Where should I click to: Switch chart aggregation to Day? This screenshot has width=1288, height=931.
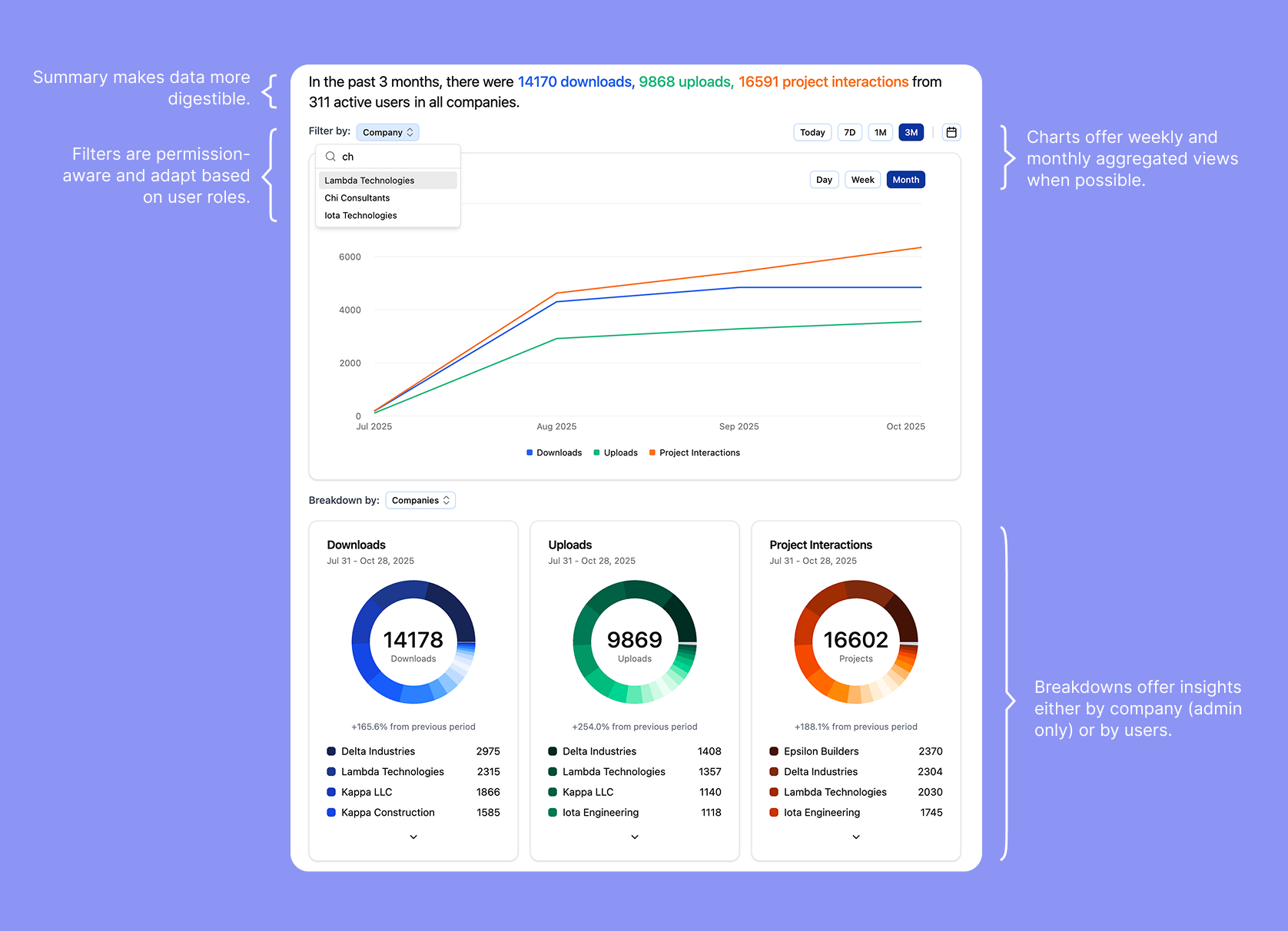(824, 180)
